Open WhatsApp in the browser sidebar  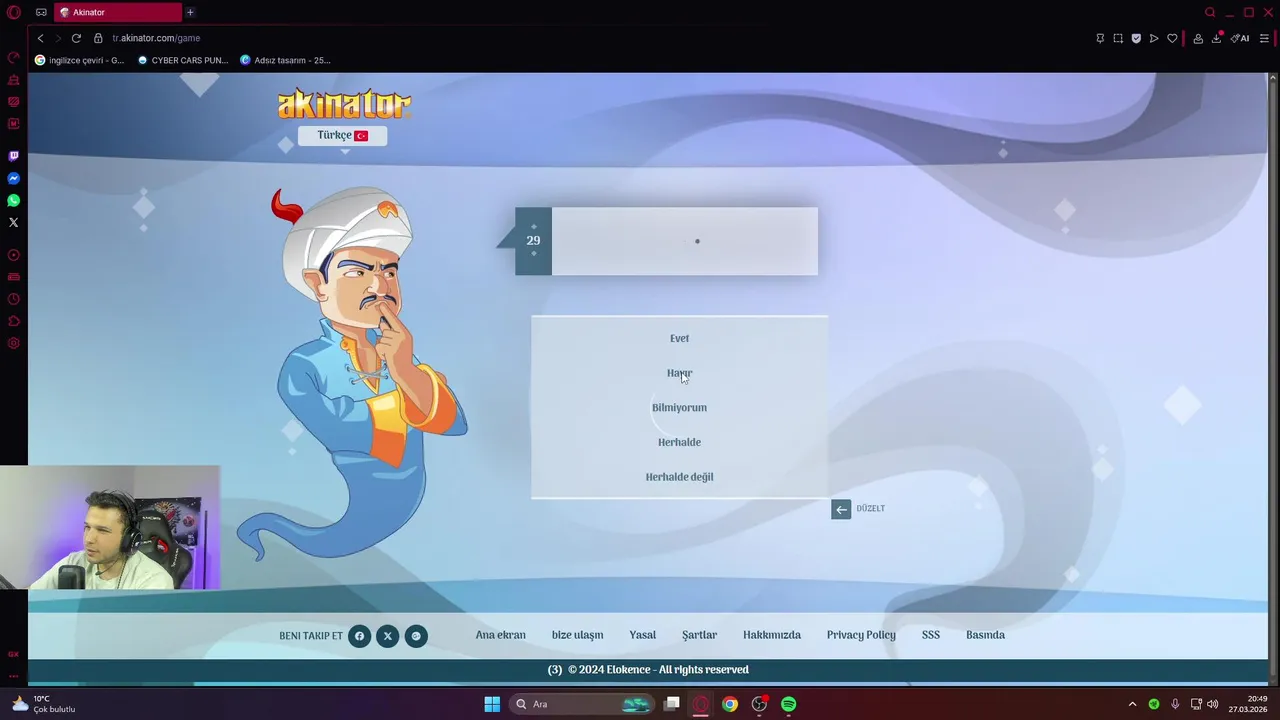click(x=14, y=200)
